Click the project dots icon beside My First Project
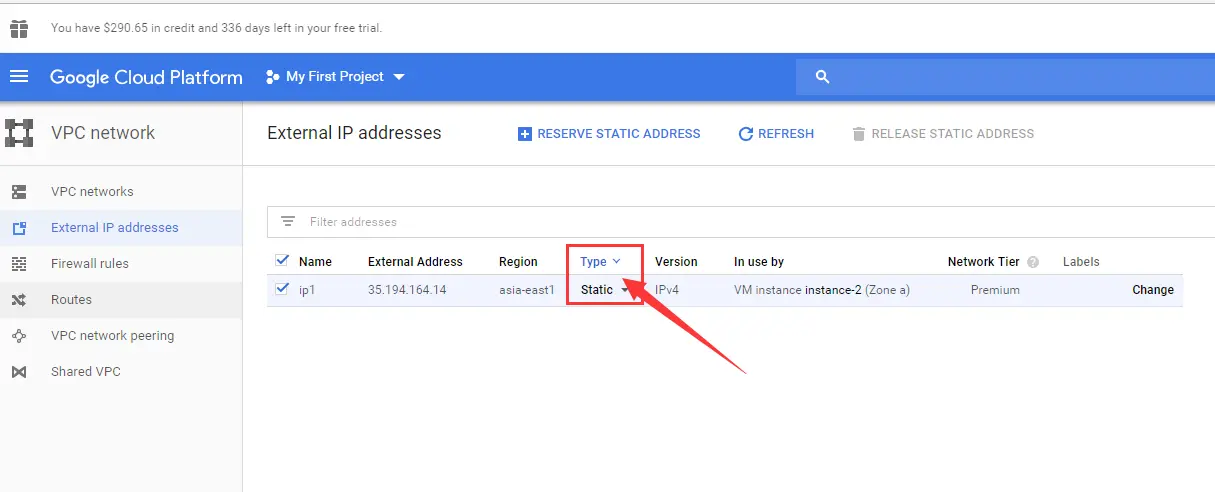Screen dimensions: 1215x492 click(x=272, y=77)
